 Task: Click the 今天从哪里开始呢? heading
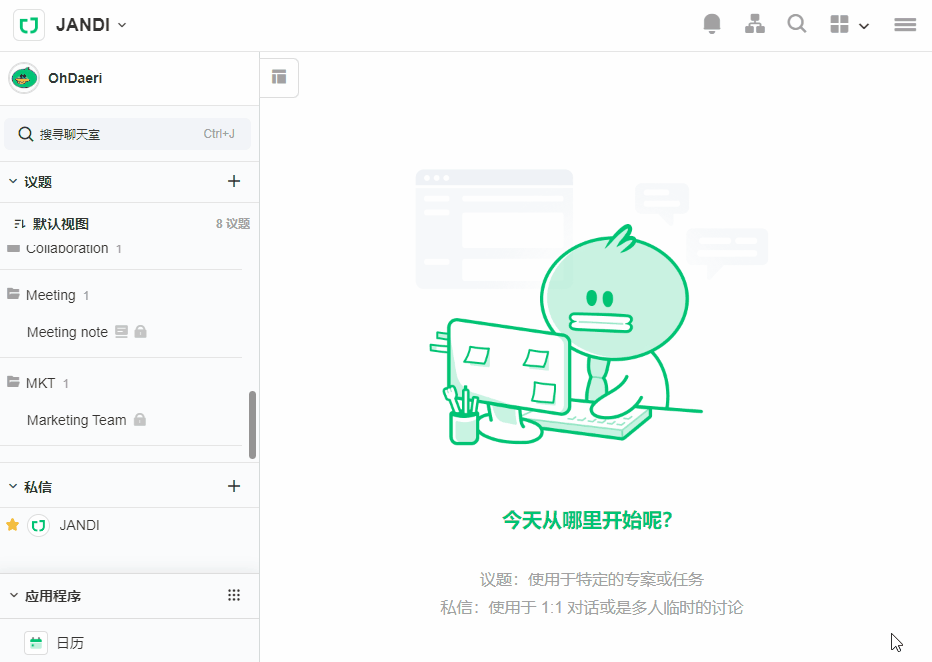(x=587, y=520)
